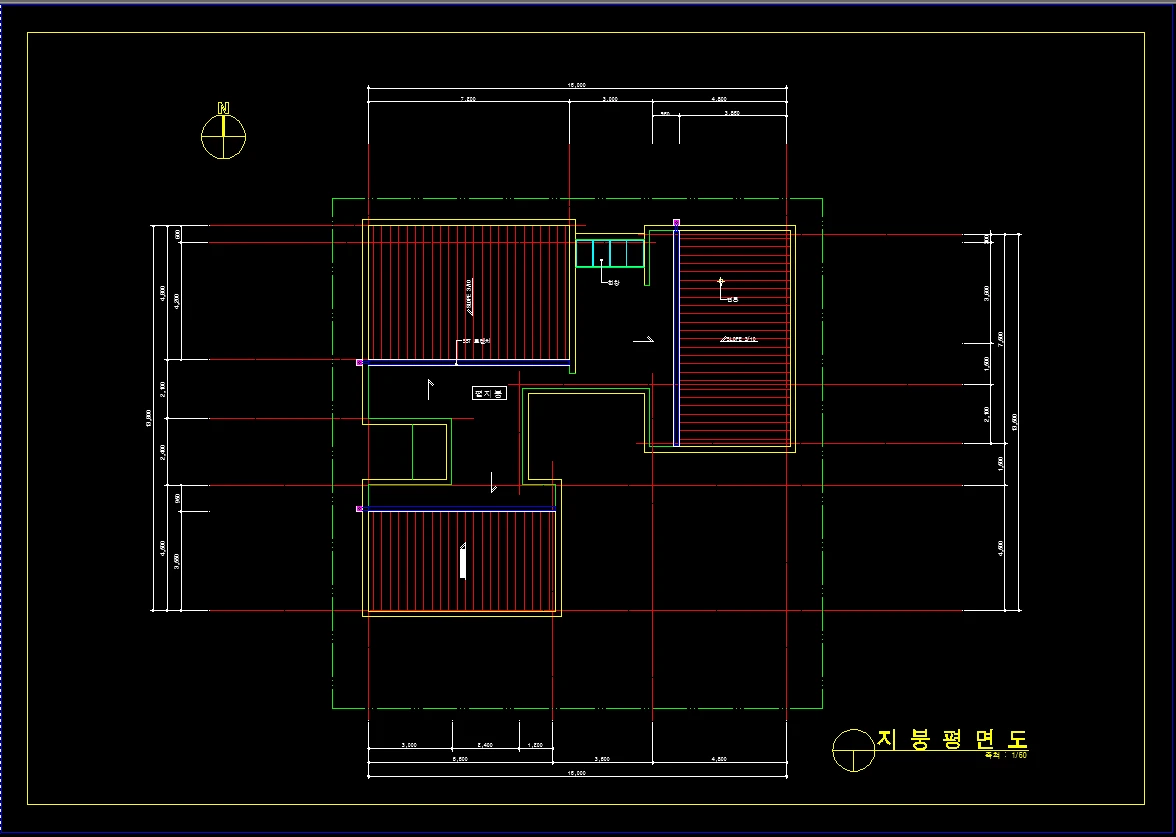This screenshot has width=1176, height=837.
Task: Click the downward drainage arrow above bottom roof
Action: point(493,484)
